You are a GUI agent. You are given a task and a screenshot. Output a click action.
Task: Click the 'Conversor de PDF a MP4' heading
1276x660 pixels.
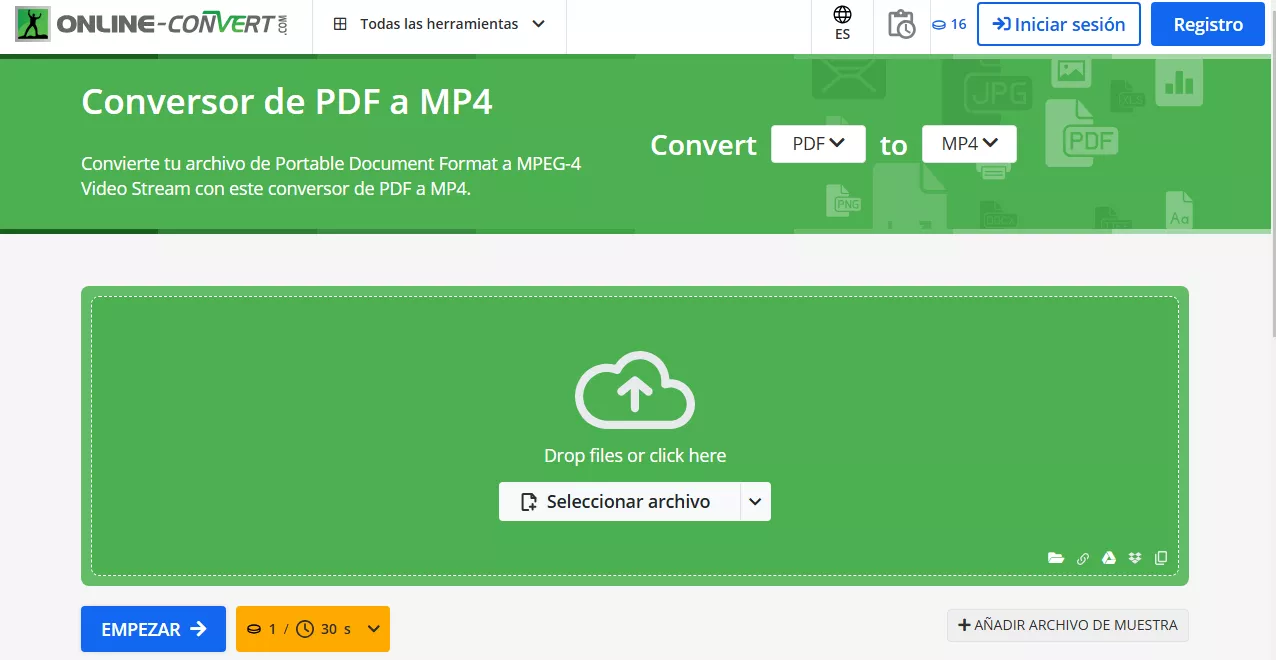pos(287,102)
